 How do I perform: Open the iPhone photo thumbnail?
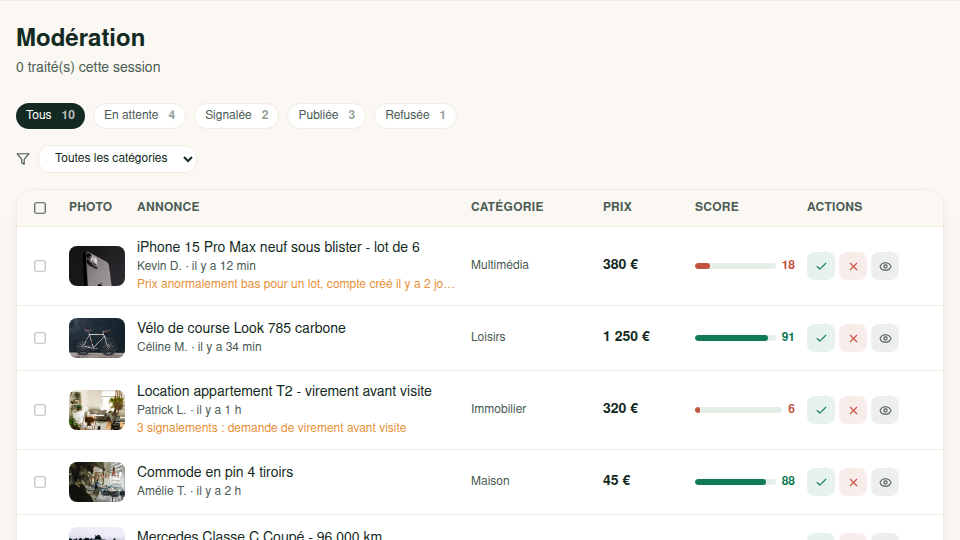point(97,266)
